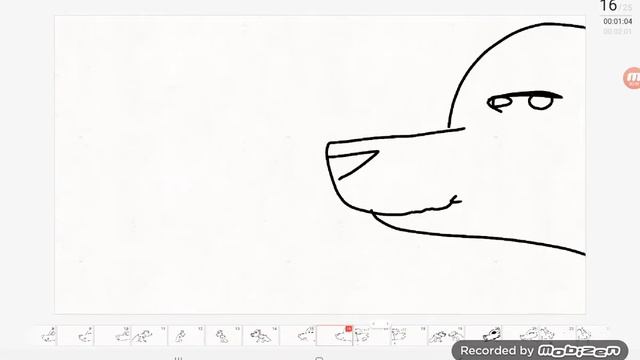
Task: Tap the 00:01:04 timecode
Action: coord(618,21)
